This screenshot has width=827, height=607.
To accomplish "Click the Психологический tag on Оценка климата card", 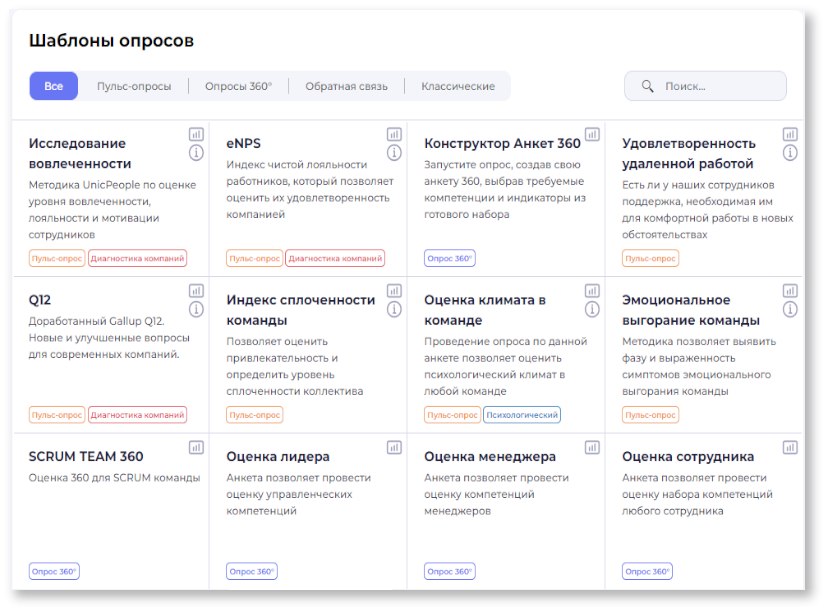I will [522, 415].
